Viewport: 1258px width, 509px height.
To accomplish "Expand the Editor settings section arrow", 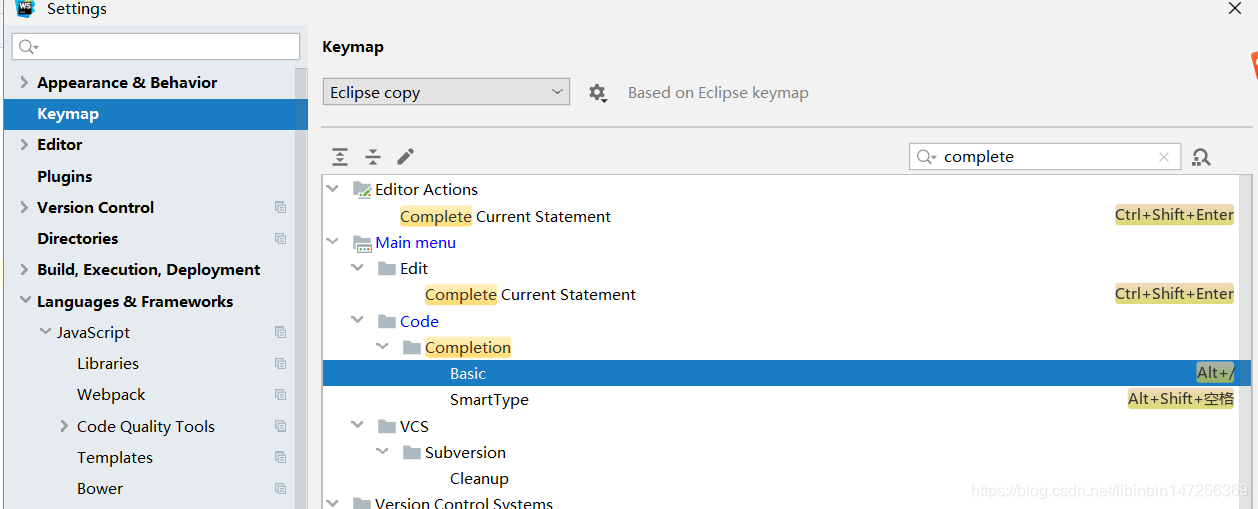I will (x=24, y=144).
